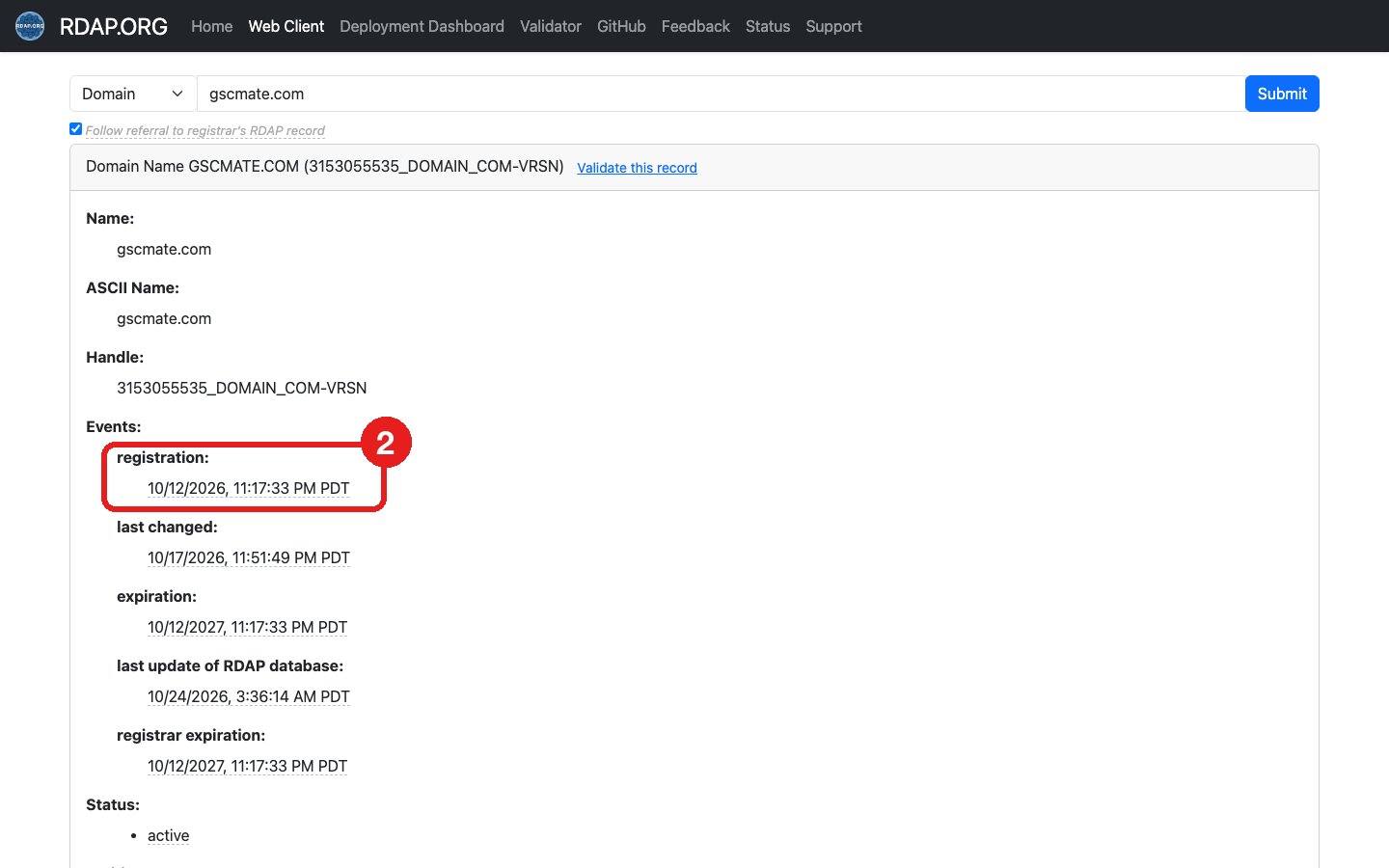
Task: Click Validate this record link
Action: click(637, 168)
